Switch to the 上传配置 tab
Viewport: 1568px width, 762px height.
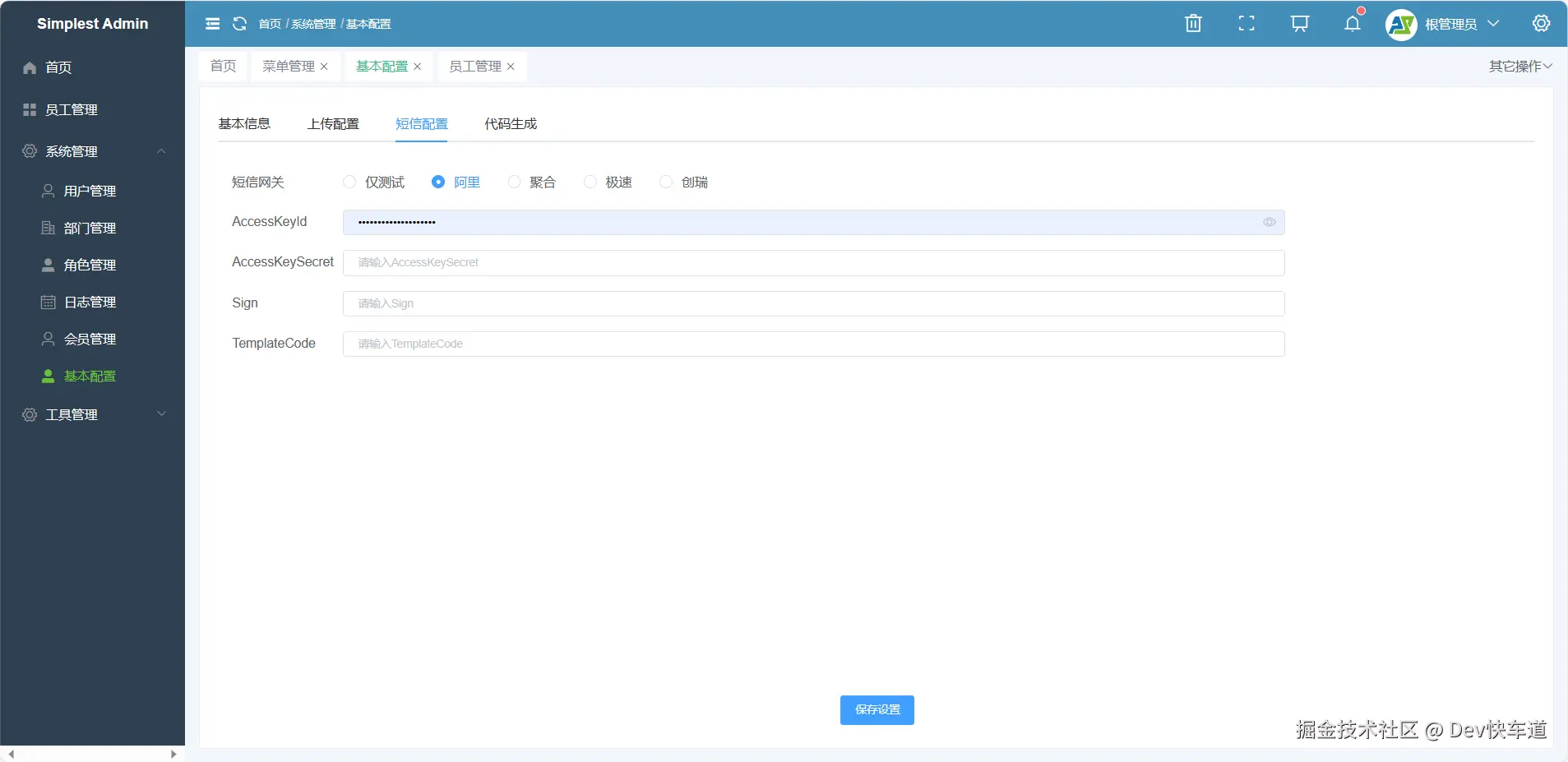point(333,123)
